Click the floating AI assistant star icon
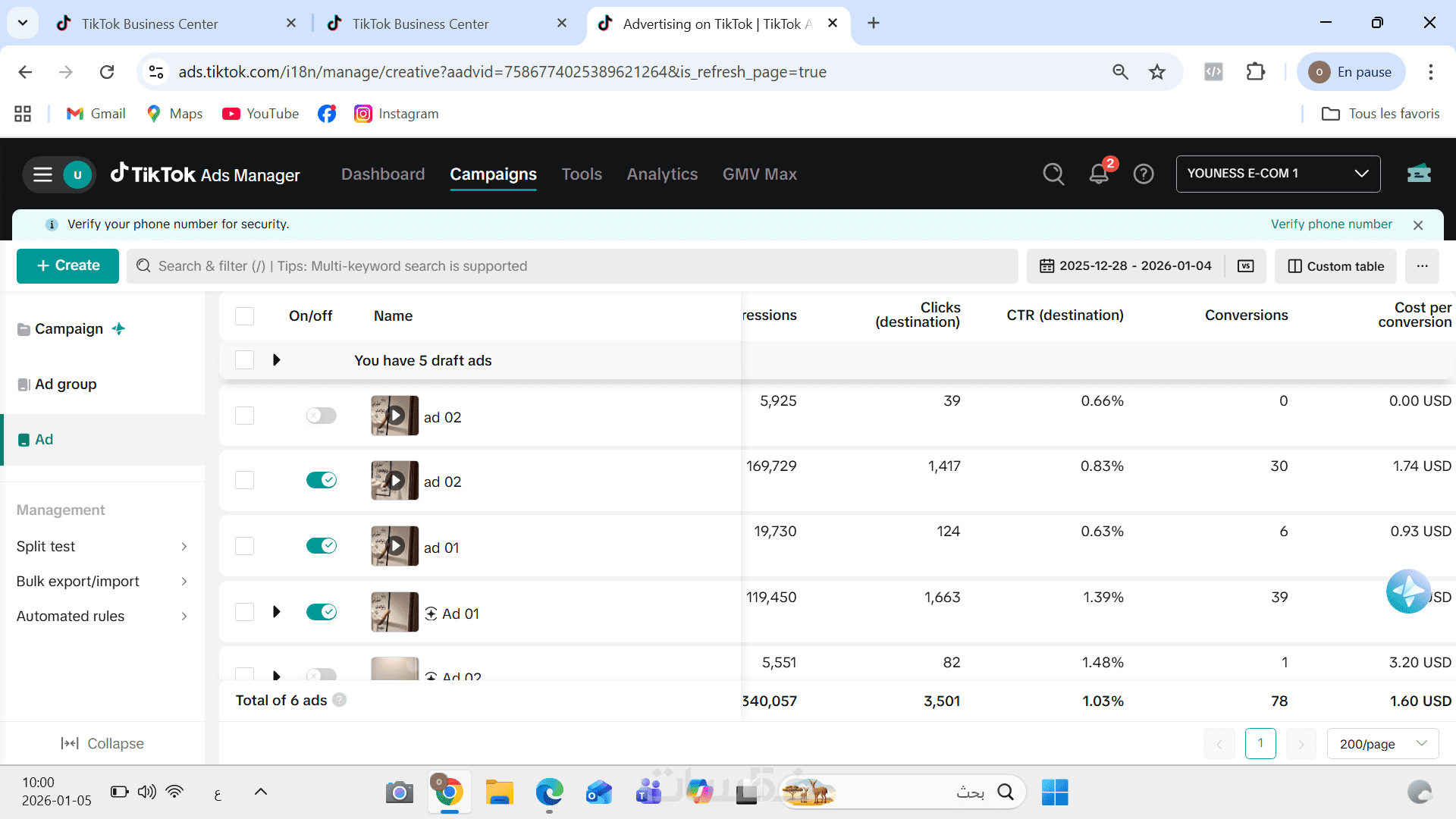This screenshot has height=819, width=1456. pyautogui.click(x=1408, y=591)
